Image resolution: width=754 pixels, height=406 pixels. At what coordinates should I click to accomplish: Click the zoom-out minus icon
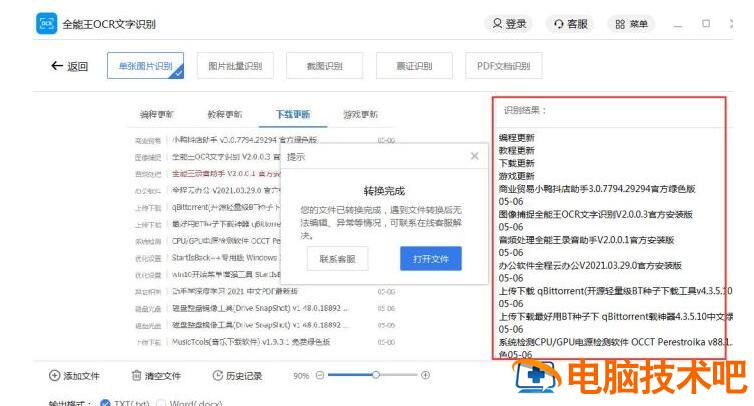[x=320, y=375]
